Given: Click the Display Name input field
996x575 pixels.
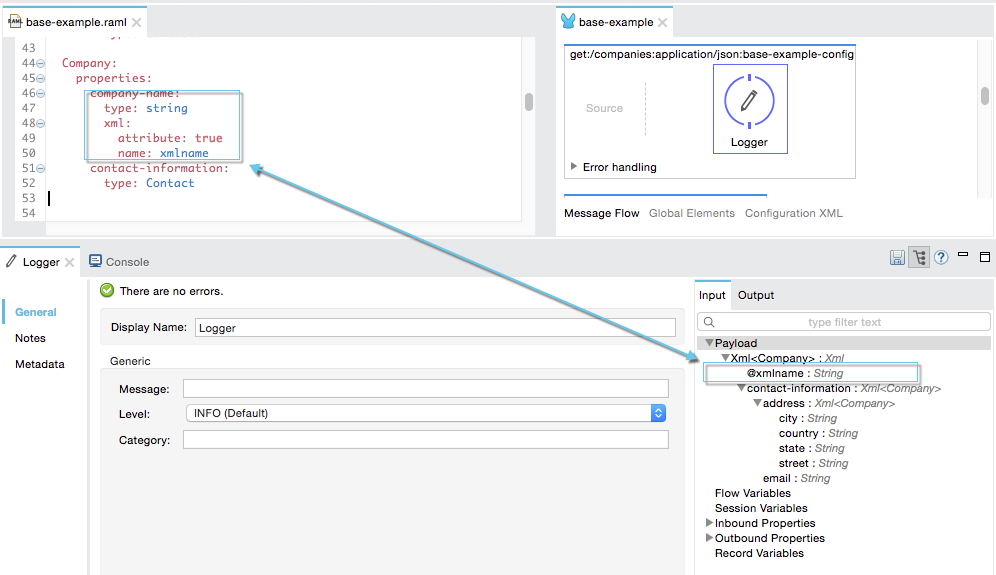Looking at the screenshot, I should pos(435,328).
